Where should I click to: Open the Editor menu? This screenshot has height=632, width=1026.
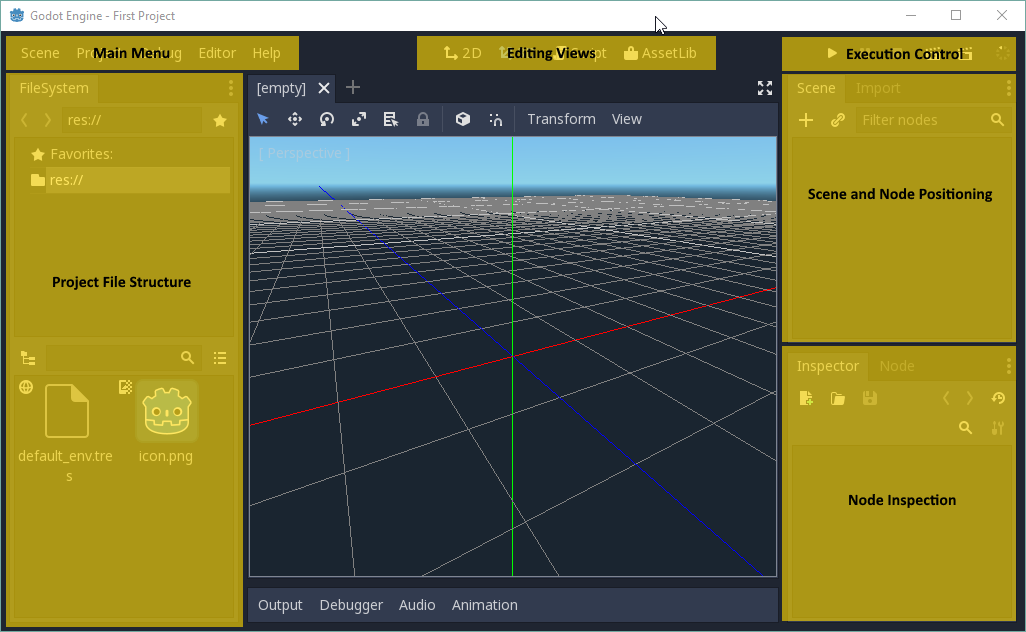(x=217, y=53)
